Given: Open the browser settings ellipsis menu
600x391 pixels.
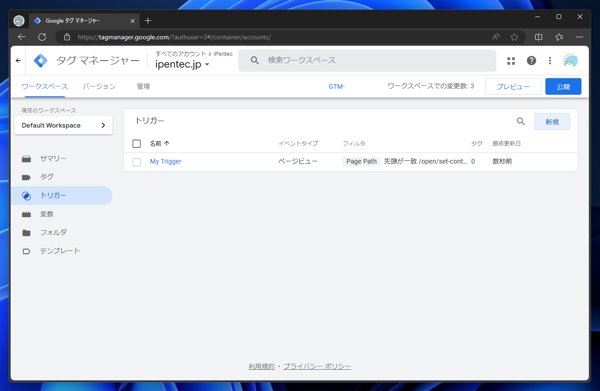Looking at the screenshot, I should pyautogui.click(x=579, y=37).
